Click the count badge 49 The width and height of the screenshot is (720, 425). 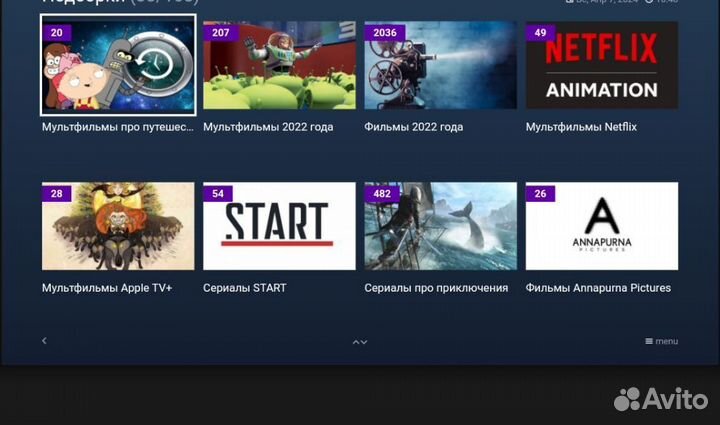click(x=540, y=33)
